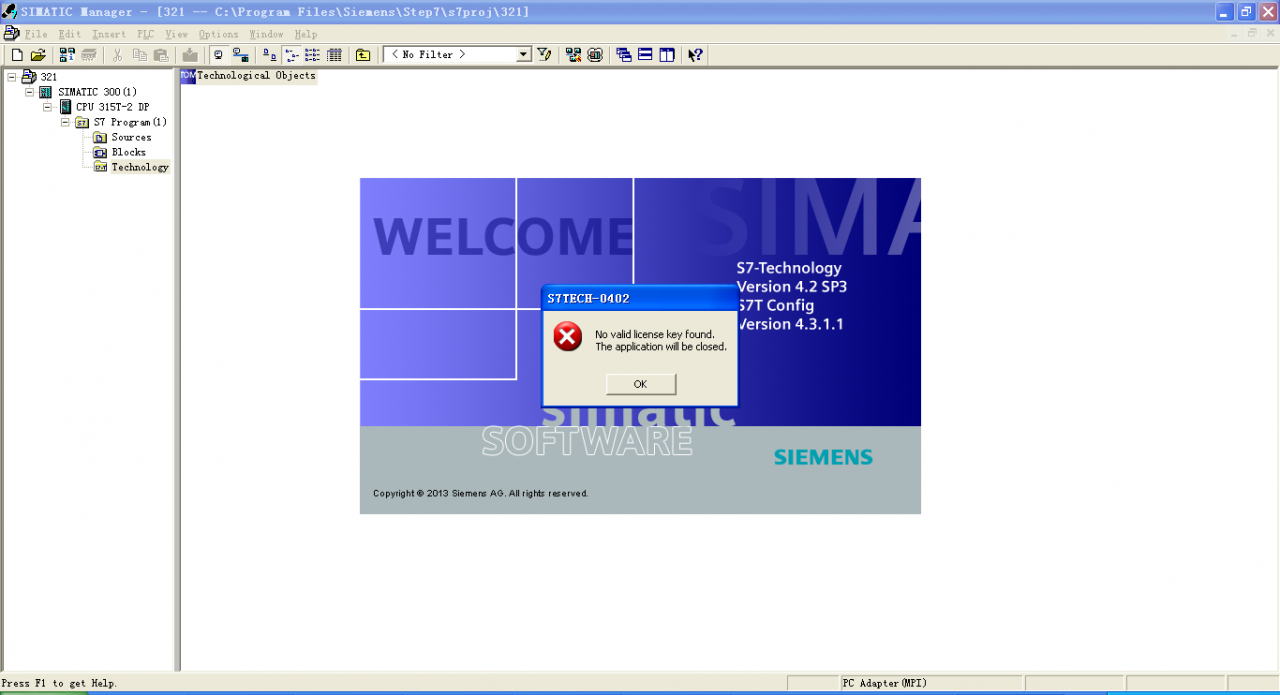Paste using the toolbar clipboard icon

click(161, 55)
